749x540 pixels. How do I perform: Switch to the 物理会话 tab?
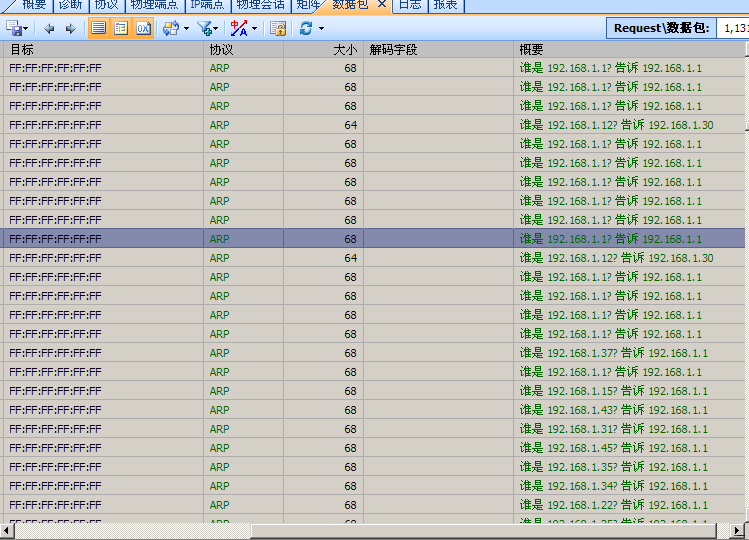point(260,5)
